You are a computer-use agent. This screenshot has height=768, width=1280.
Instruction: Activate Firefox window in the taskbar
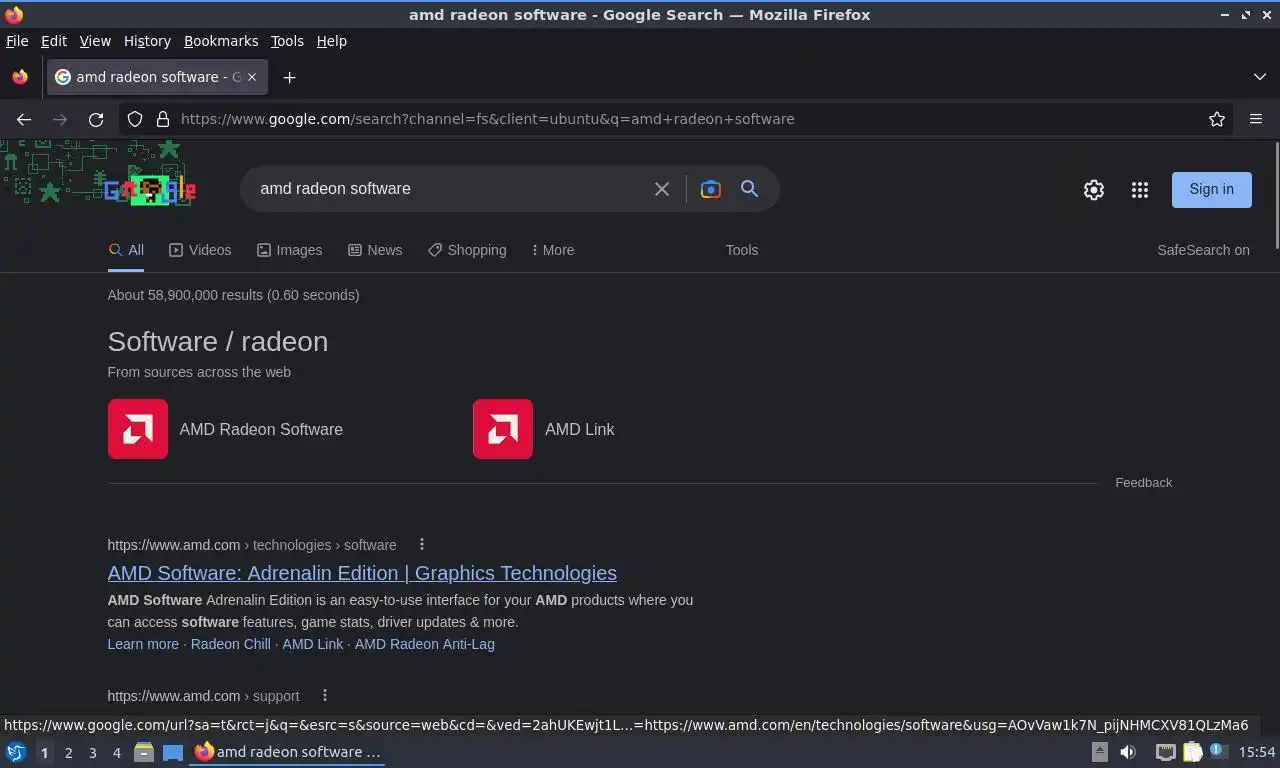[288, 752]
